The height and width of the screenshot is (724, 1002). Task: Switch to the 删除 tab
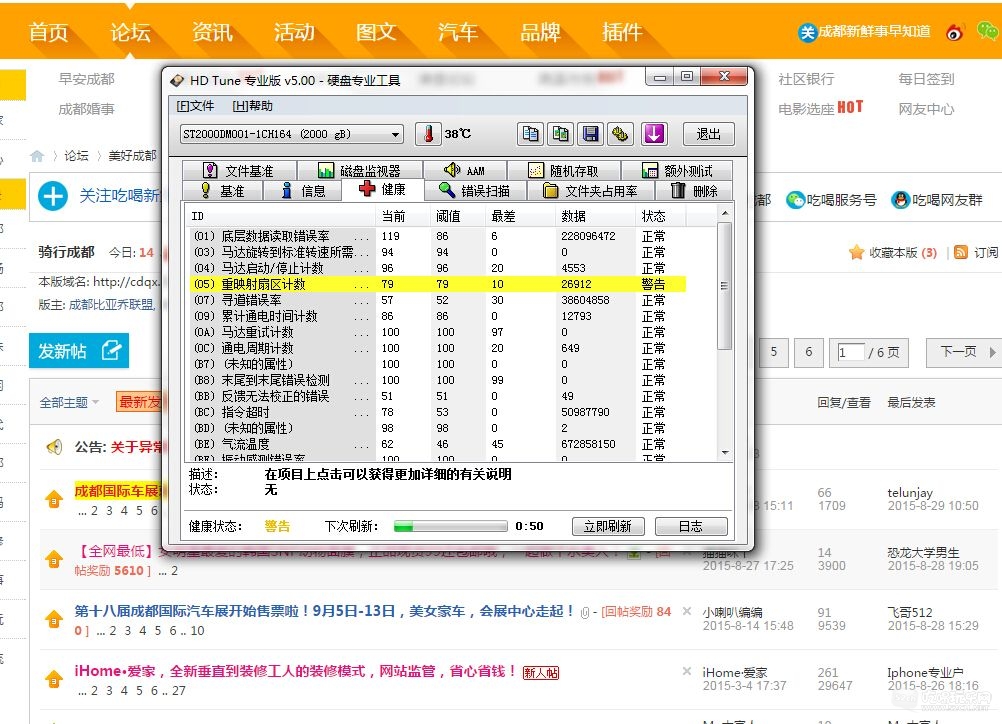(x=693, y=190)
